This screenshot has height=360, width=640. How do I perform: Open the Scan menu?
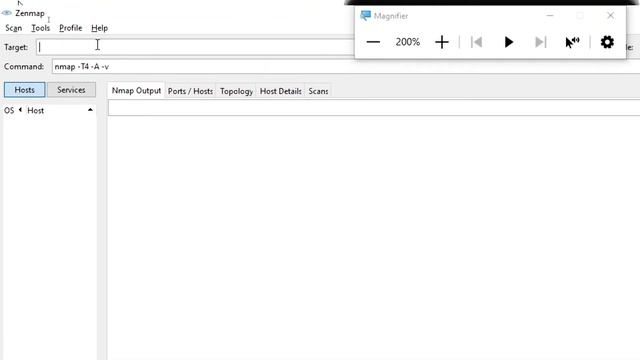pos(13,28)
